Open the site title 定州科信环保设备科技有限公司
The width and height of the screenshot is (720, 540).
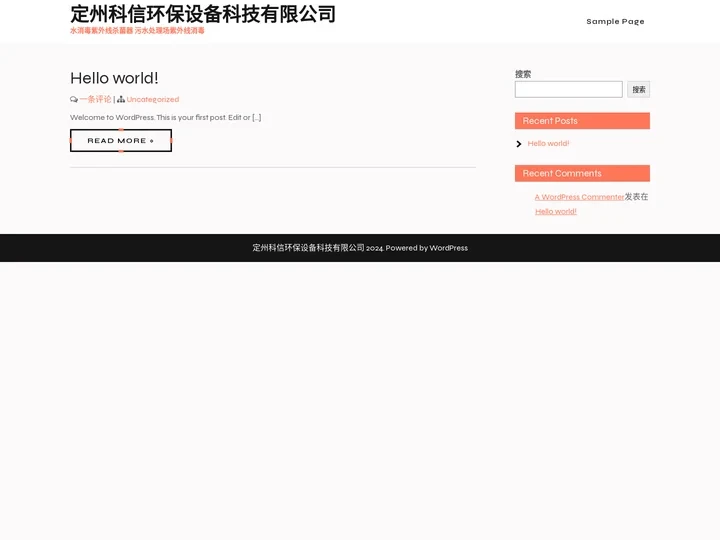(x=202, y=14)
